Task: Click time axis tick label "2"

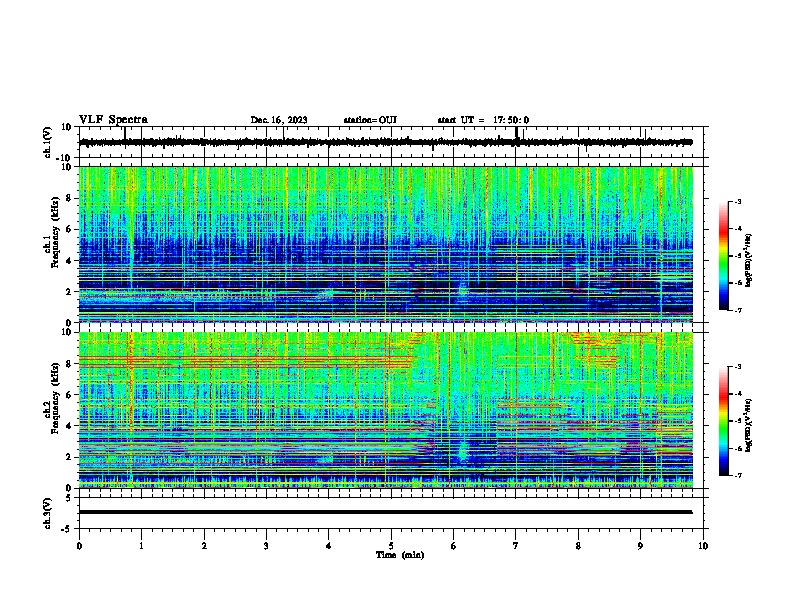Action: (x=204, y=546)
